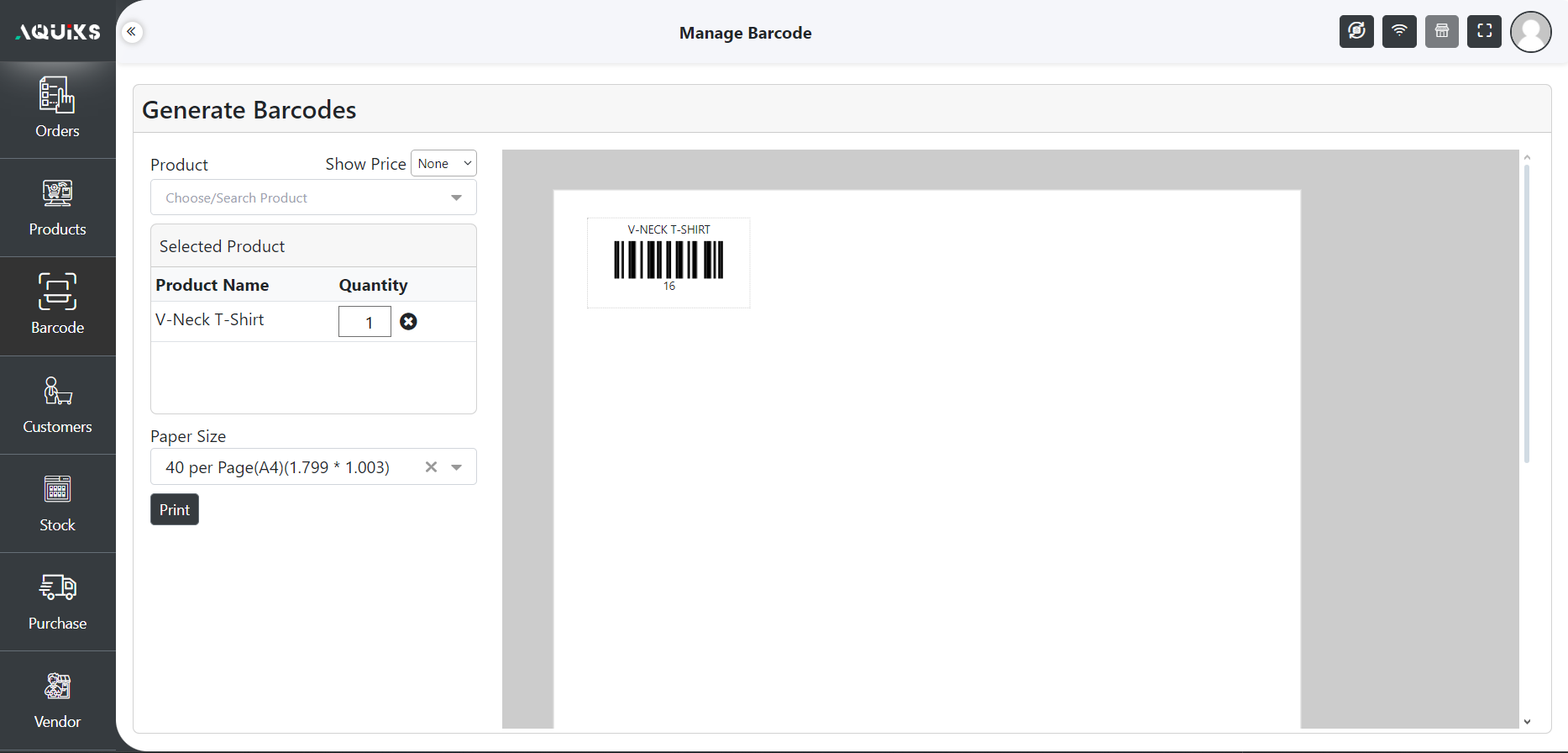Click the Wi-Fi connection status icon
The height and width of the screenshot is (753, 1568).
click(x=1399, y=32)
